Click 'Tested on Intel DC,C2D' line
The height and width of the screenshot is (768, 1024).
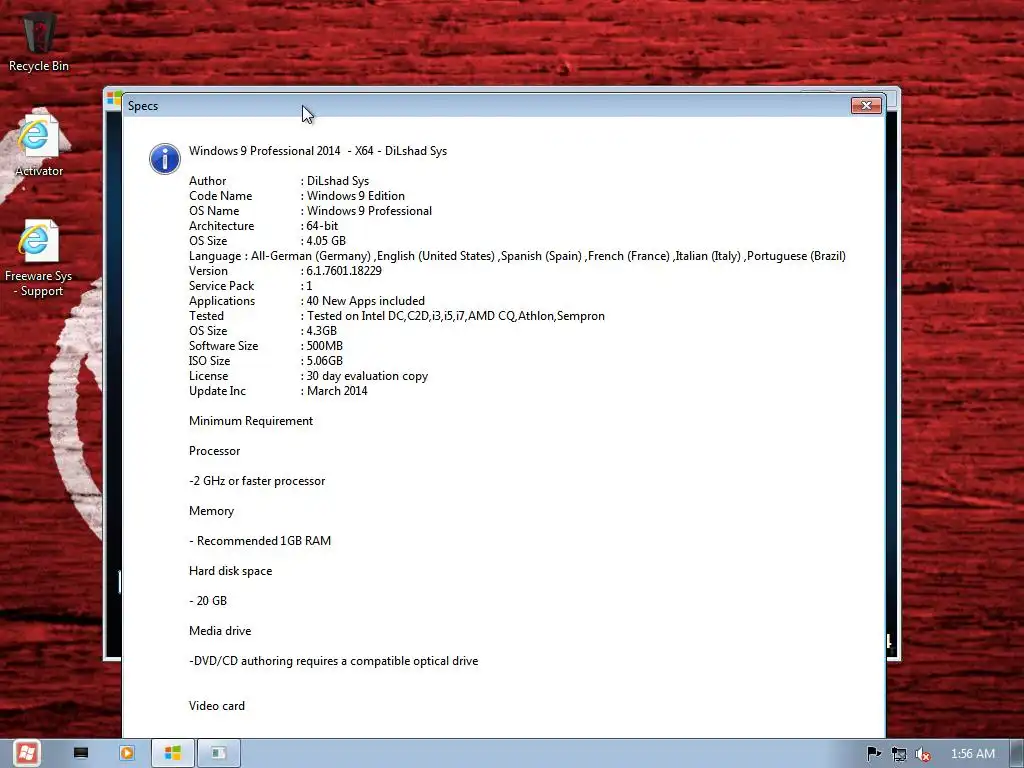click(456, 316)
